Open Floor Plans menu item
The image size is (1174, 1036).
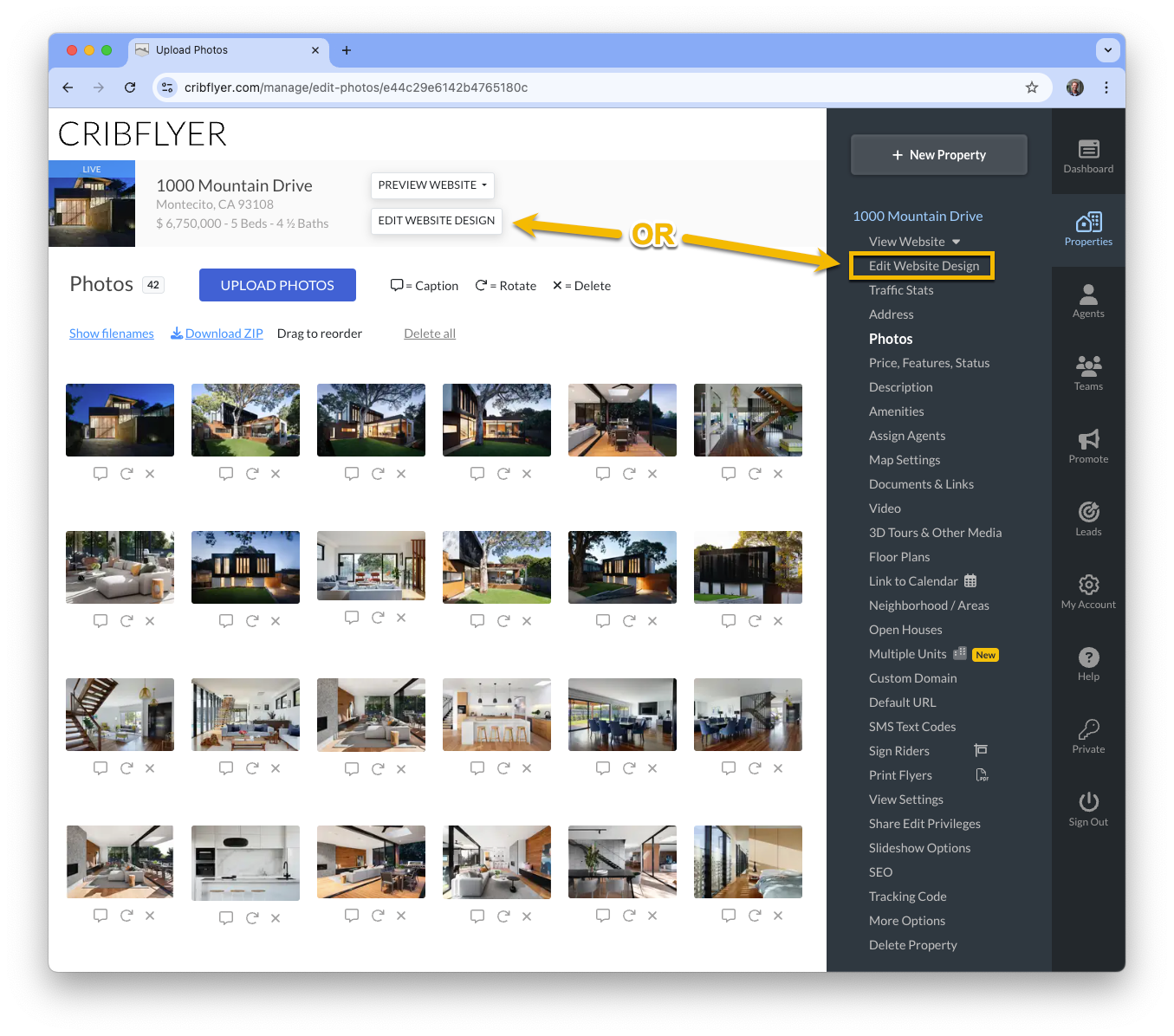(x=899, y=557)
